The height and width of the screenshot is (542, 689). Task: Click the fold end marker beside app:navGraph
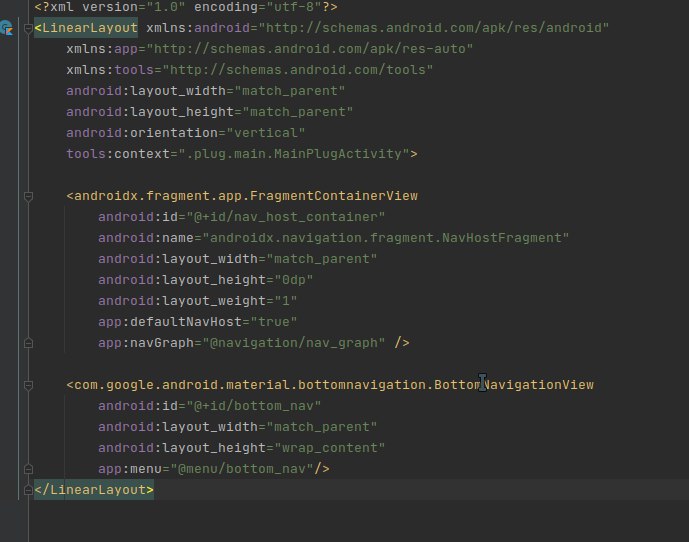(x=28, y=343)
